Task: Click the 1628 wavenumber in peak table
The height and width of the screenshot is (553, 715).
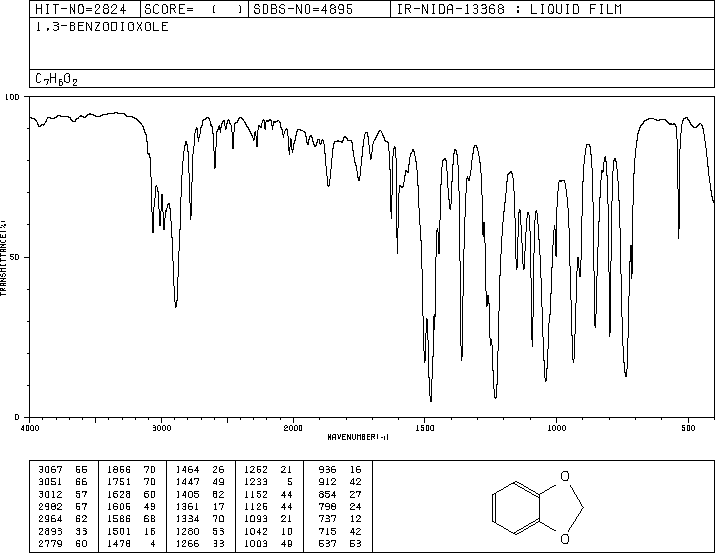Action: (119, 494)
